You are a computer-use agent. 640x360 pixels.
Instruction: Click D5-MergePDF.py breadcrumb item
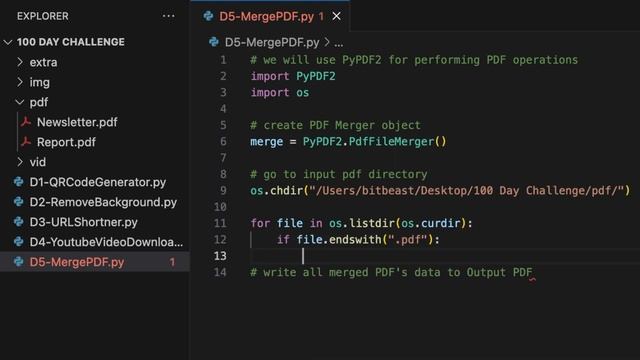click(x=272, y=42)
